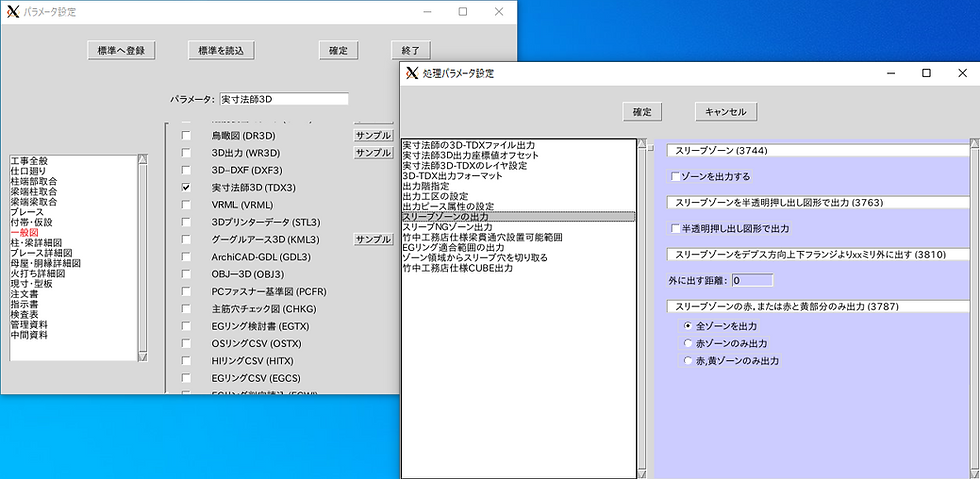Select 出力階指定 list item
This screenshot has width=980, height=479.
coord(426,186)
